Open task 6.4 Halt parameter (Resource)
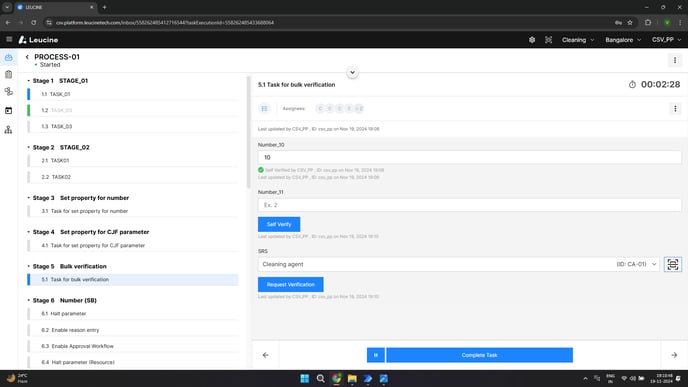The height and width of the screenshot is (387, 688). pyautogui.click(x=133, y=362)
